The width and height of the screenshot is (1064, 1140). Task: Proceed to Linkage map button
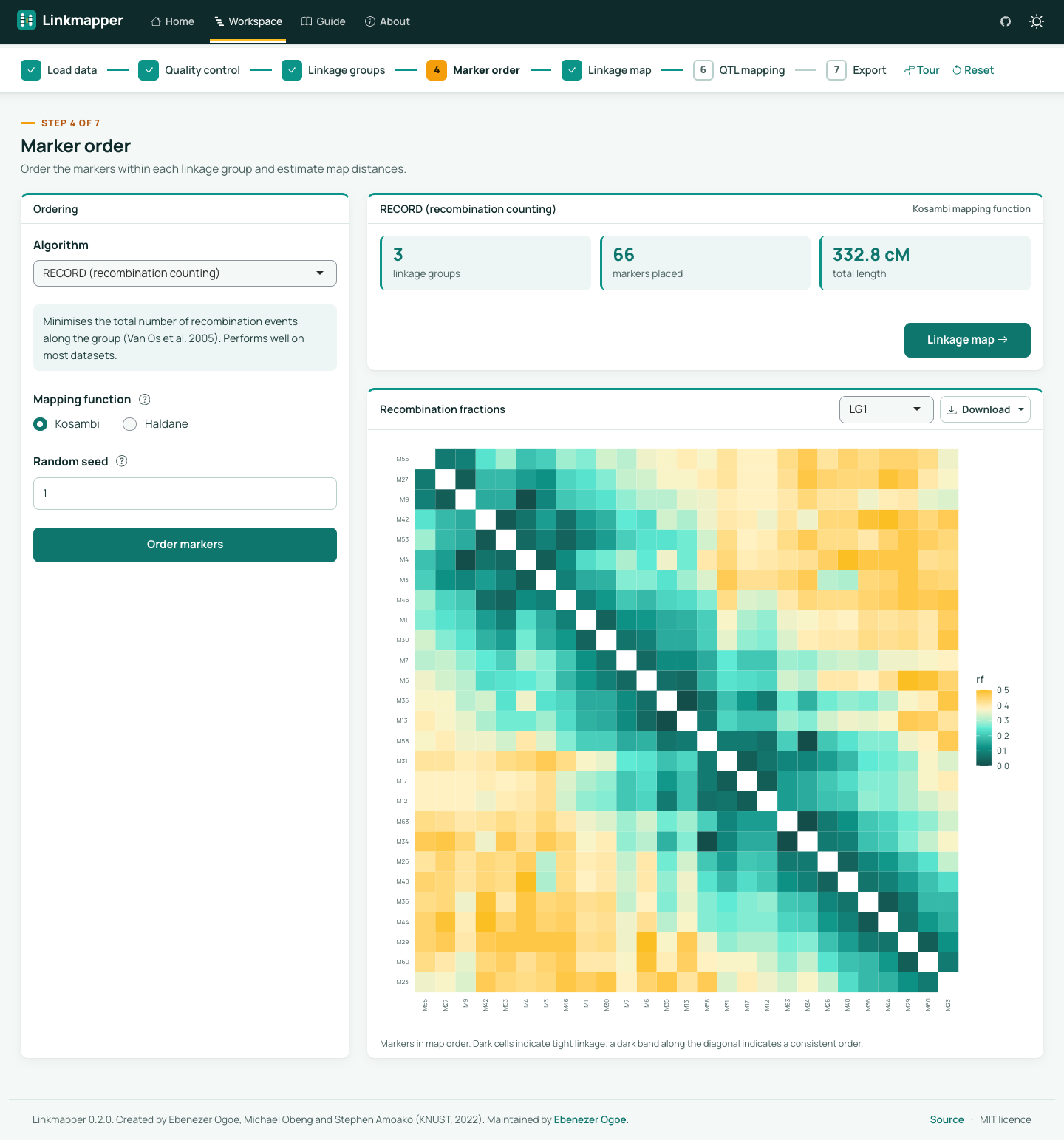pyautogui.click(x=967, y=340)
